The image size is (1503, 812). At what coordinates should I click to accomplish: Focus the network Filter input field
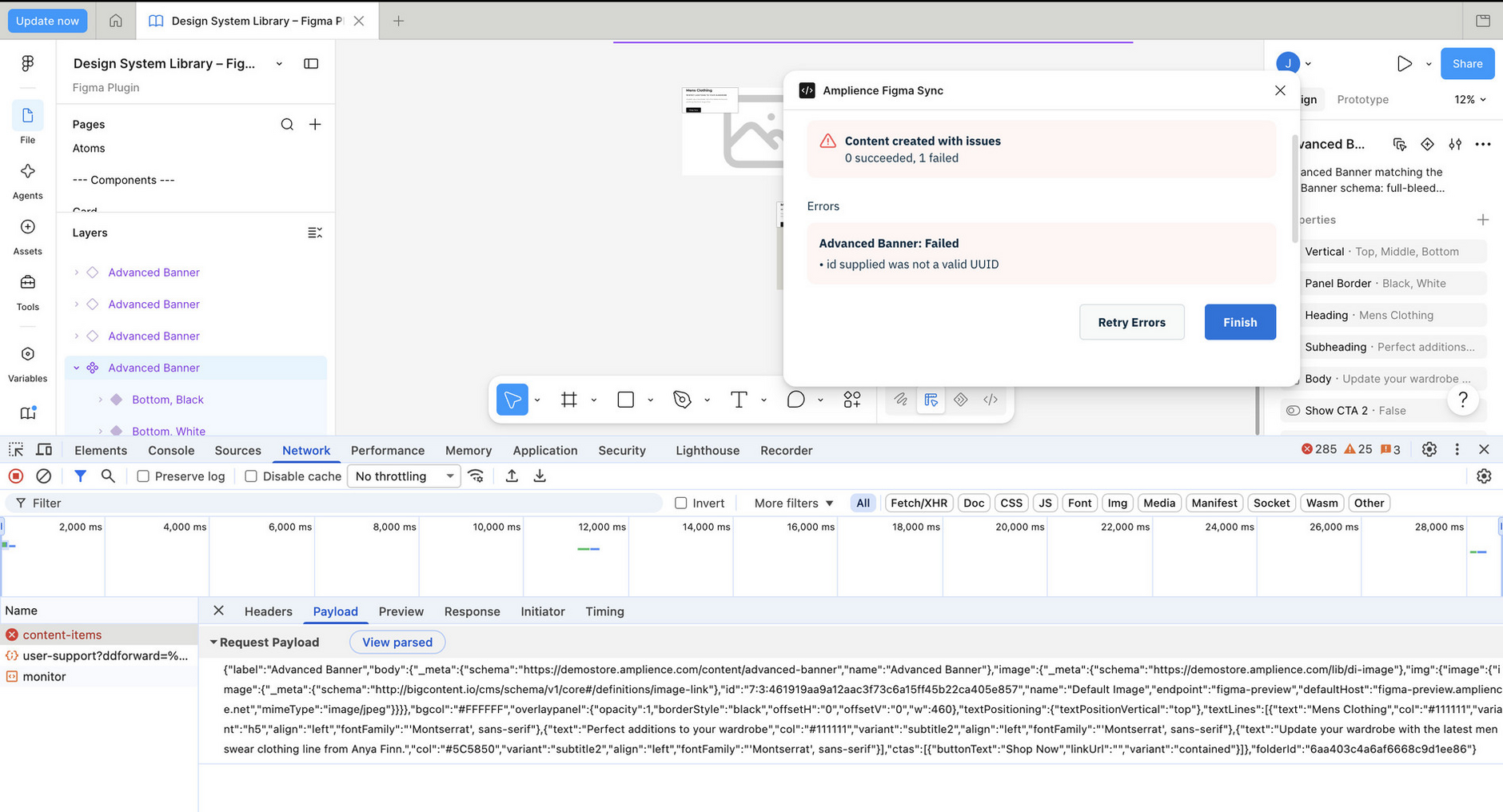pyautogui.click(x=334, y=504)
